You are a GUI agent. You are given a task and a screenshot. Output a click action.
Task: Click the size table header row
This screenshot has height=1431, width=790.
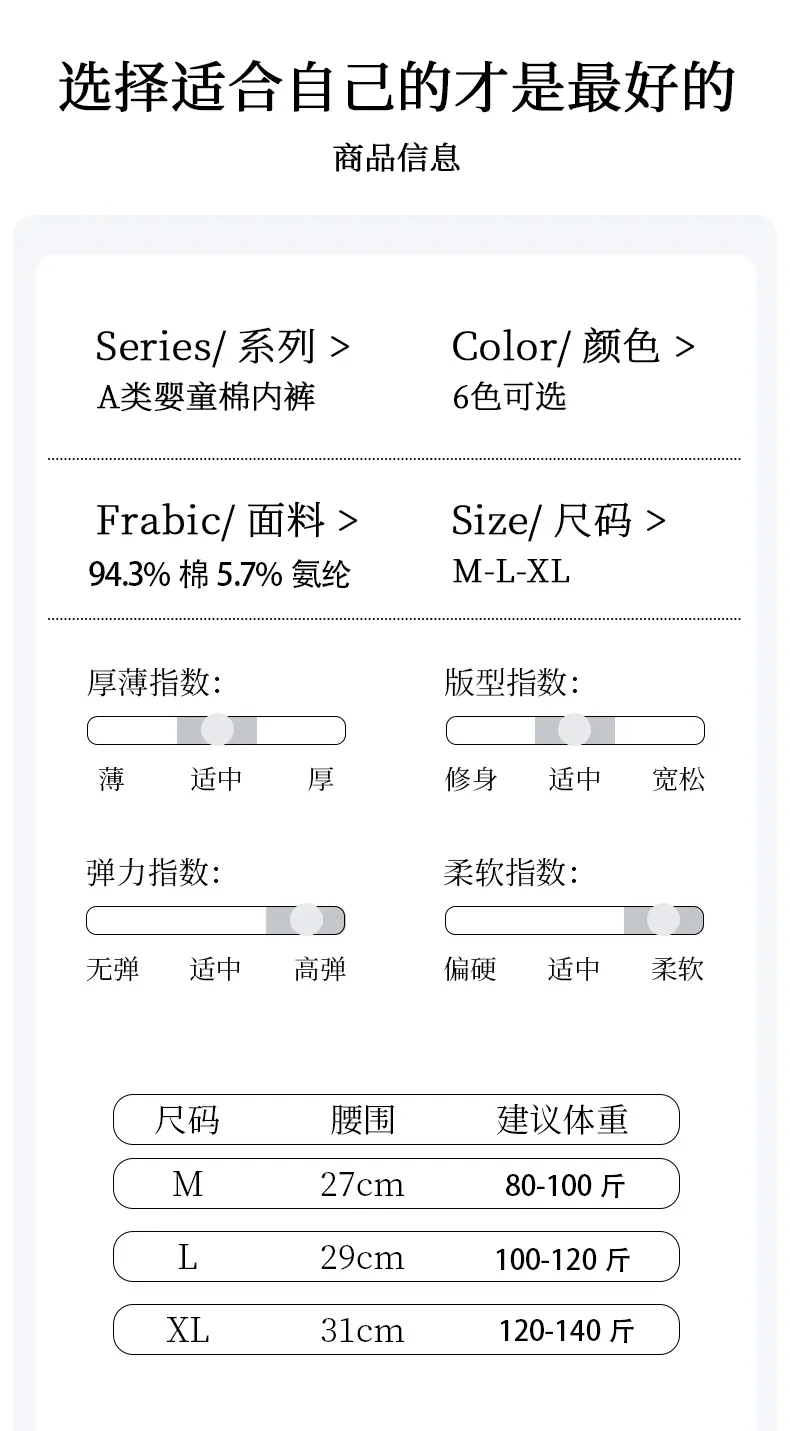[x=396, y=1119]
